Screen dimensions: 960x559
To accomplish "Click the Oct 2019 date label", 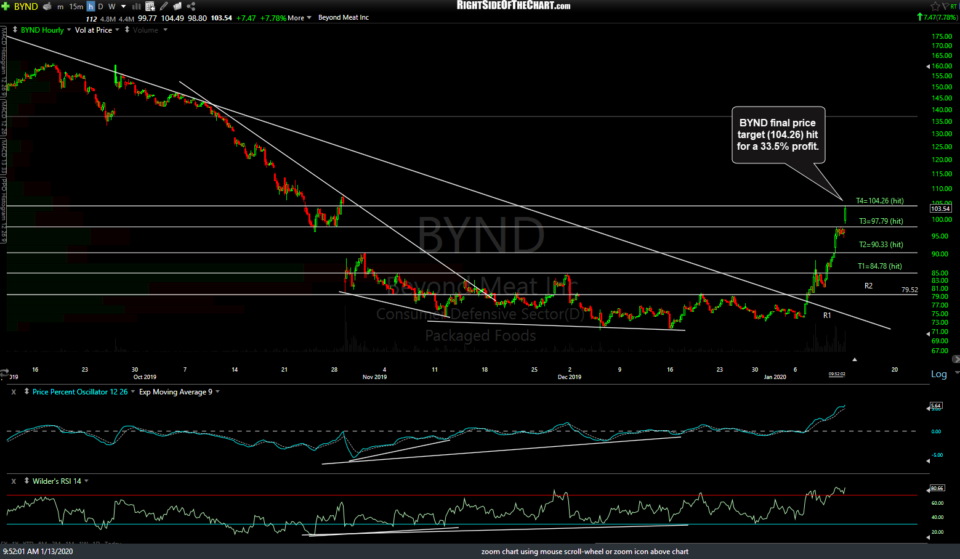I will [144, 377].
